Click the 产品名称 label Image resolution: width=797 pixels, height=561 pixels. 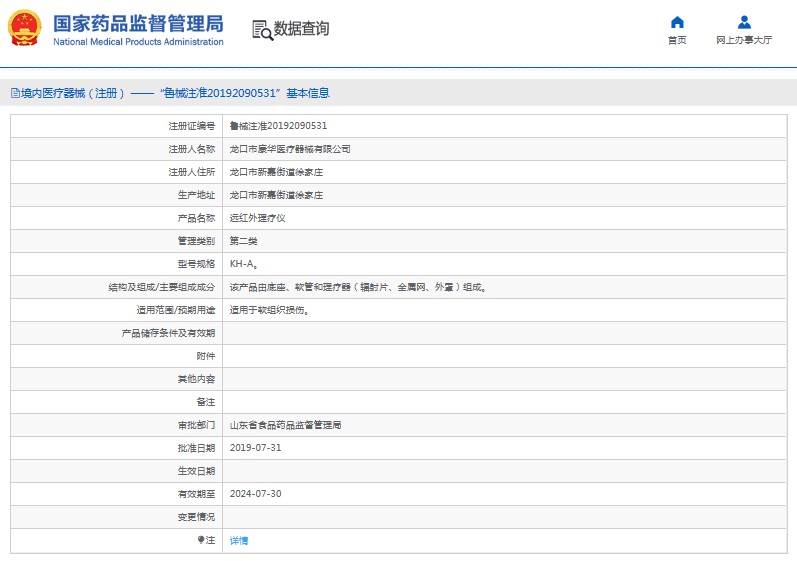tap(196, 218)
